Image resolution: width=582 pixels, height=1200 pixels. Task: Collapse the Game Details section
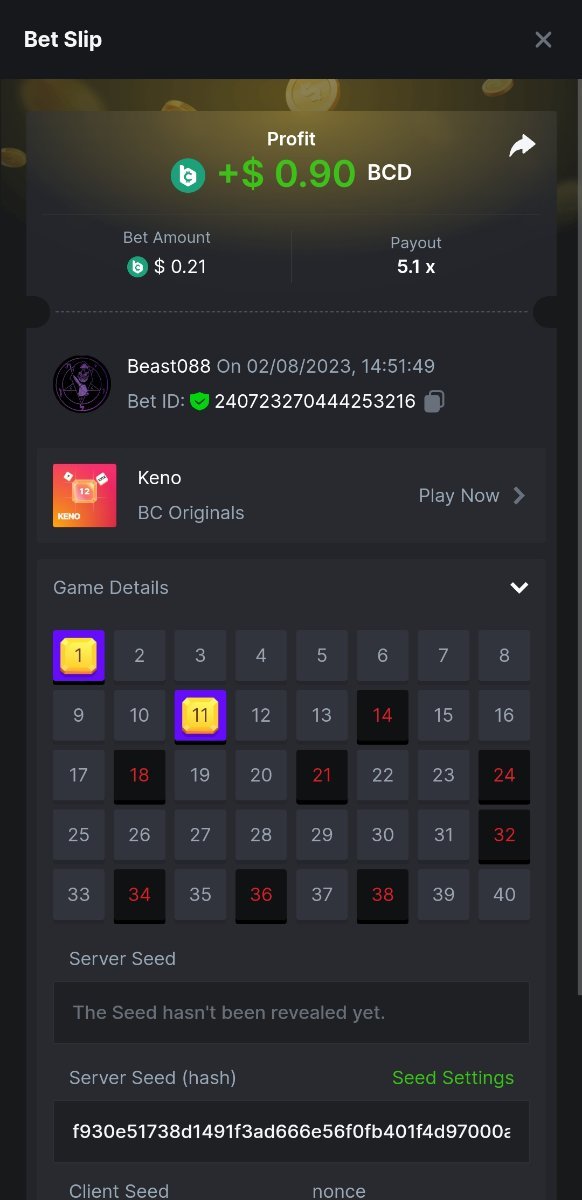pos(519,588)
